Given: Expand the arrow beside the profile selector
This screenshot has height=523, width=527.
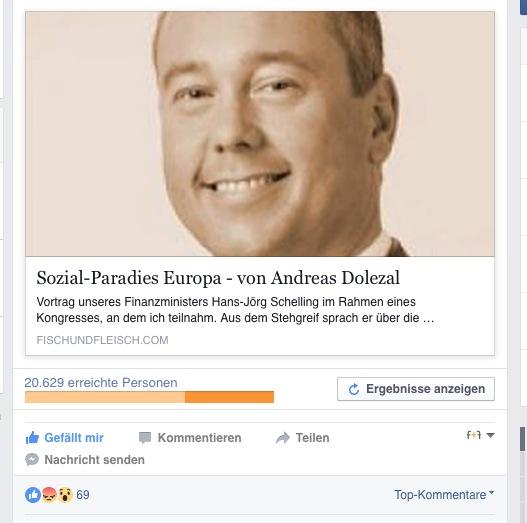Looking at the screenshot, I should point(490,435).
